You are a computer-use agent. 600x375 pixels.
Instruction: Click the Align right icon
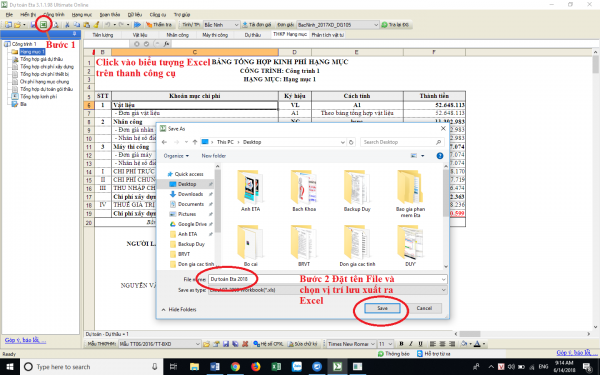pos(452,344)
